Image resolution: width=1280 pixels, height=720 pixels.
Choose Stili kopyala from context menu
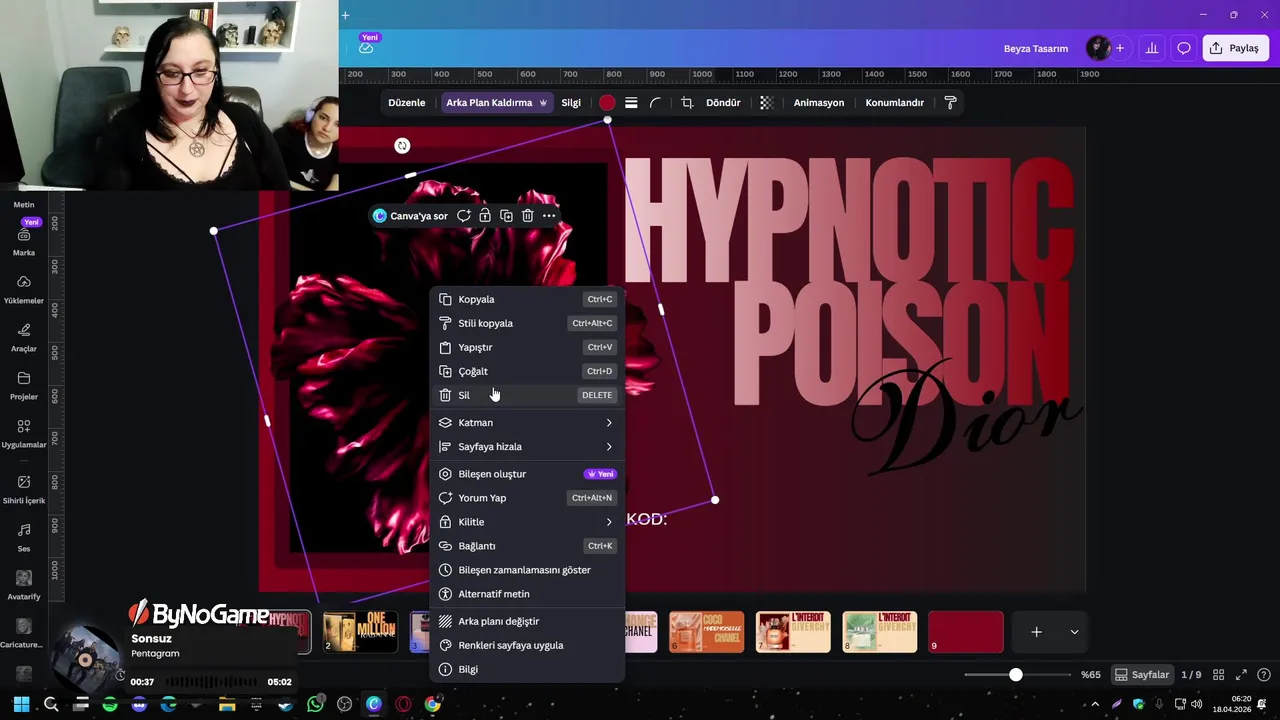coord(527,323)
